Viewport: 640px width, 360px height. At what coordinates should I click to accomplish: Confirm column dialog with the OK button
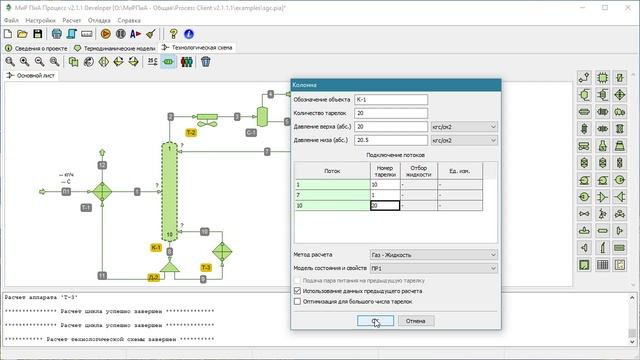click(x=376, y=321)
